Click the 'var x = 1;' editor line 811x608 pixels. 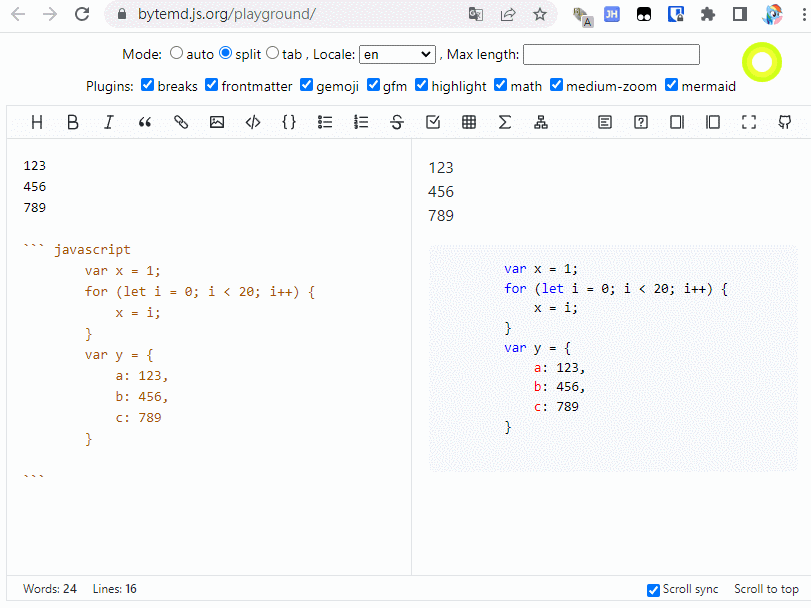pos(123,271)
